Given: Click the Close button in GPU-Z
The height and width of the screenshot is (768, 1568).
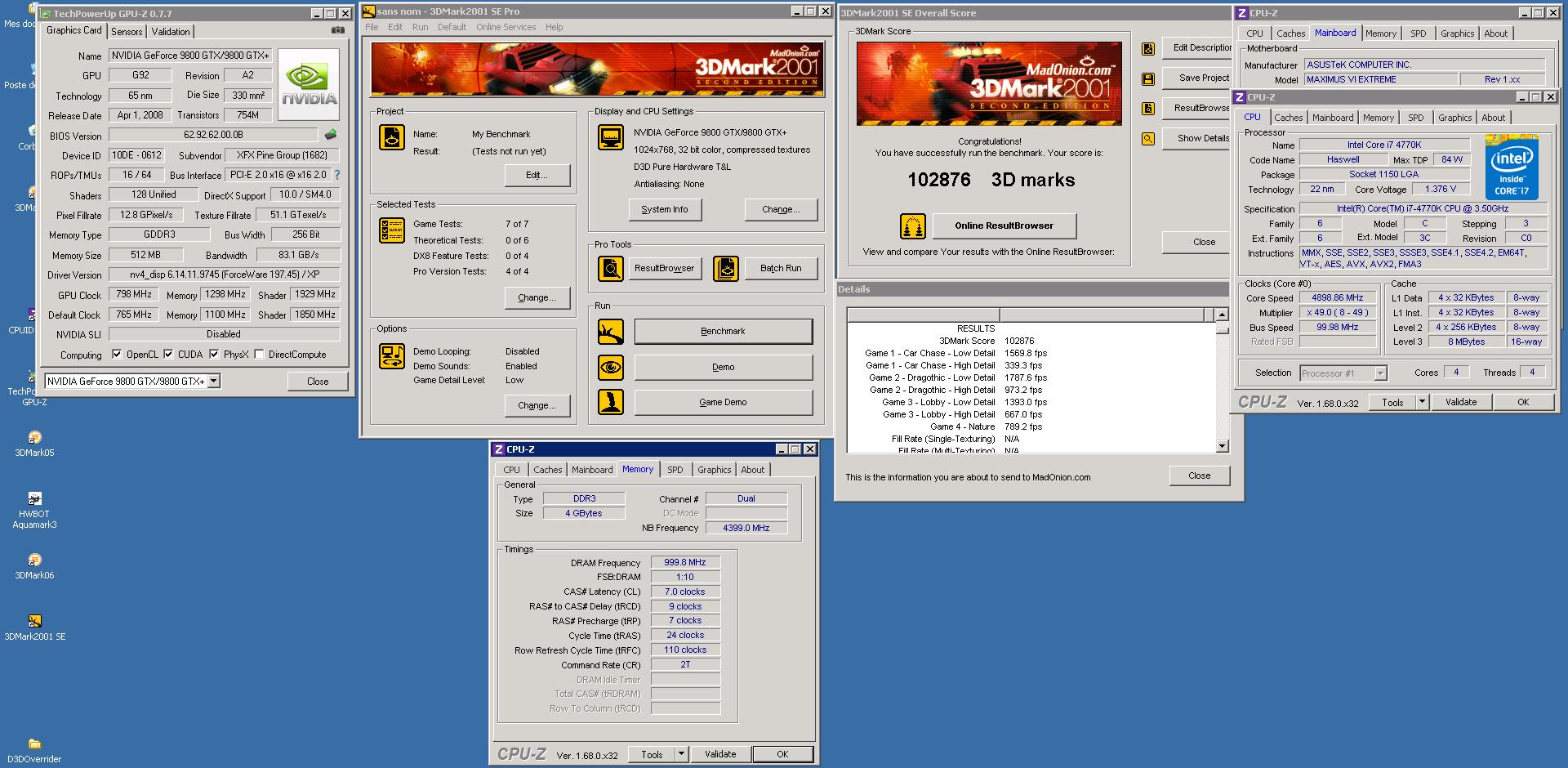Looking at the screenshot, I should 318,382.
